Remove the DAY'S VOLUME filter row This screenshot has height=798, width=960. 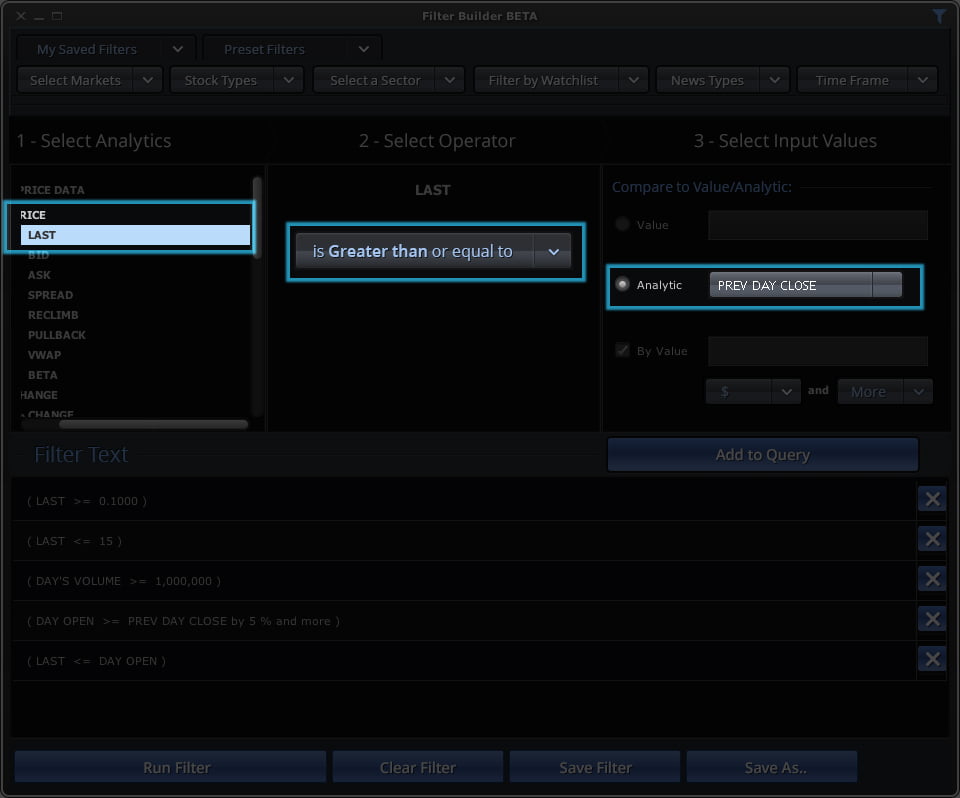[x=931, y=579]
